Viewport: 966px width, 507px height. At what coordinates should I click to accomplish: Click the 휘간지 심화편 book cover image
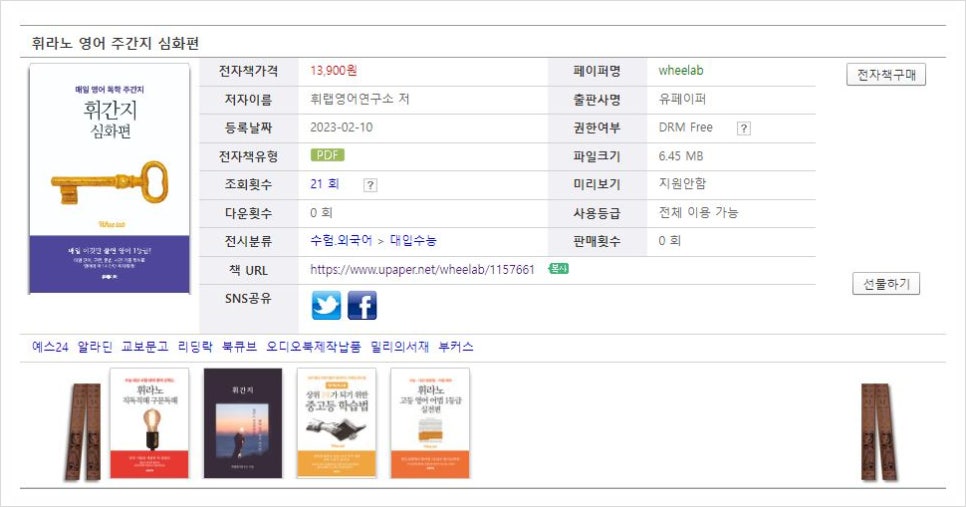[x=109, y=179]
